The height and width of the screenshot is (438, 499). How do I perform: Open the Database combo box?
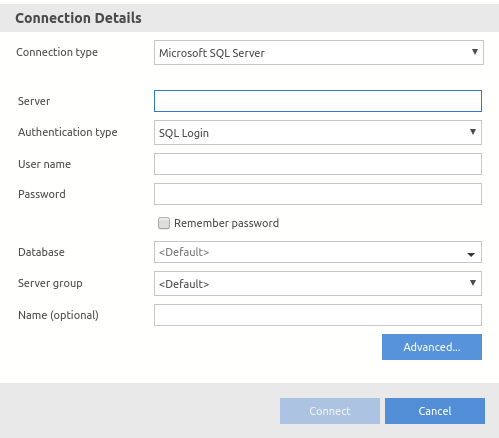click(318, 252)
